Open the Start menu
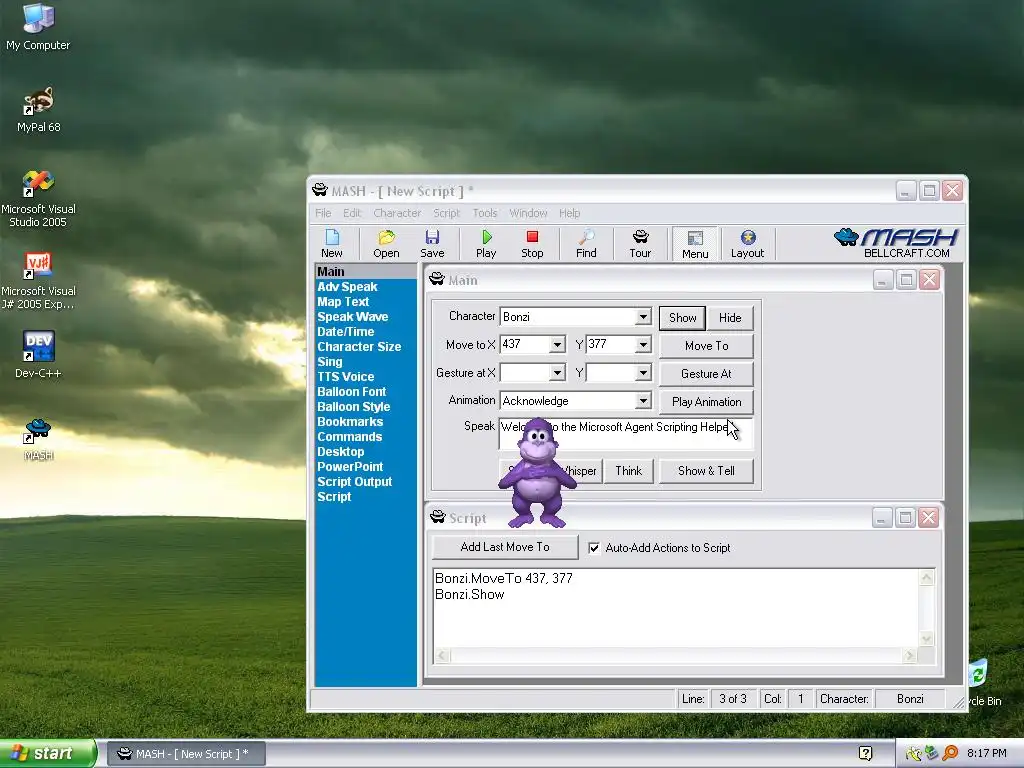1024x768 pixels. 47,753
